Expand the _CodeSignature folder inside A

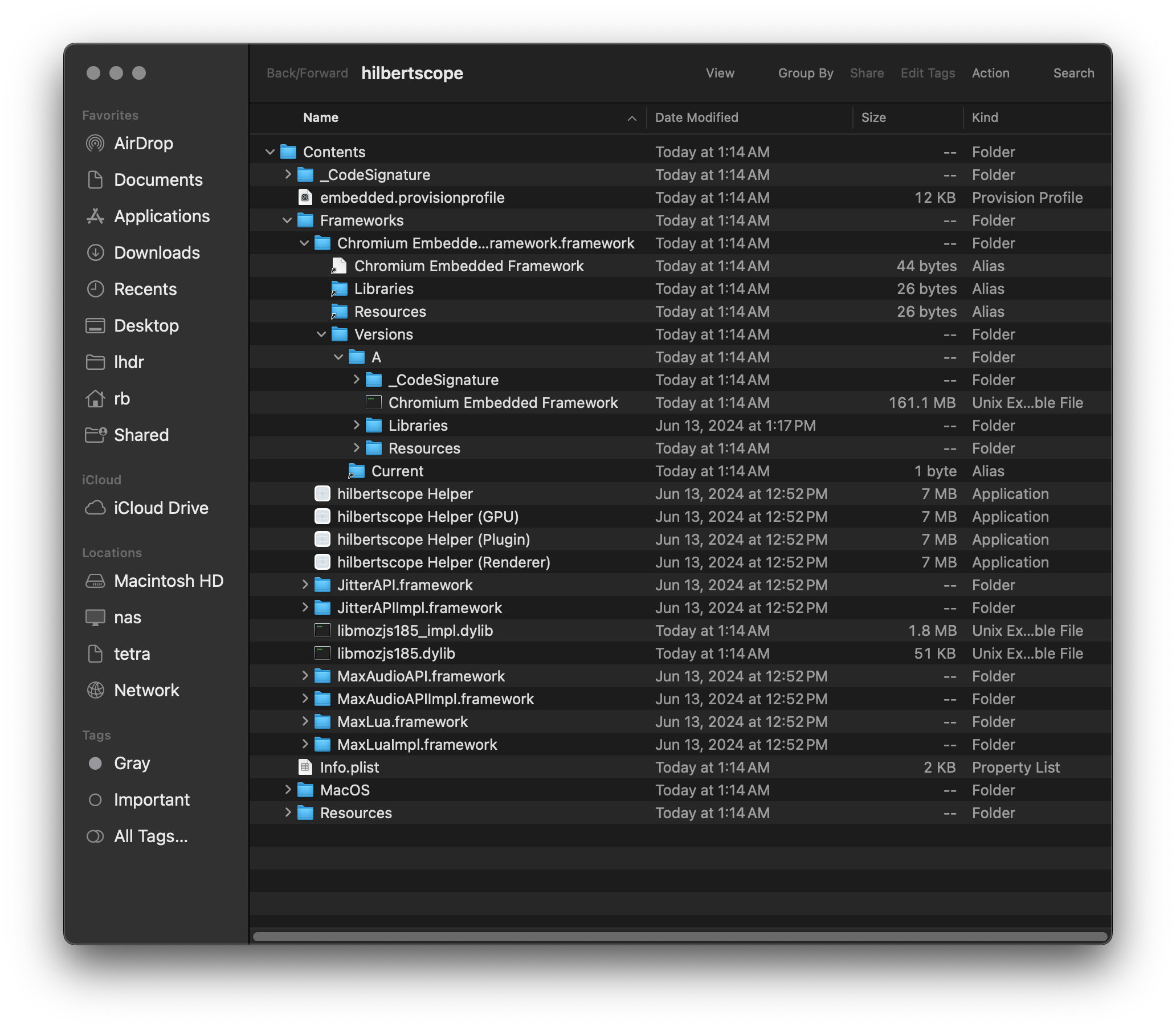pos(356,379)
